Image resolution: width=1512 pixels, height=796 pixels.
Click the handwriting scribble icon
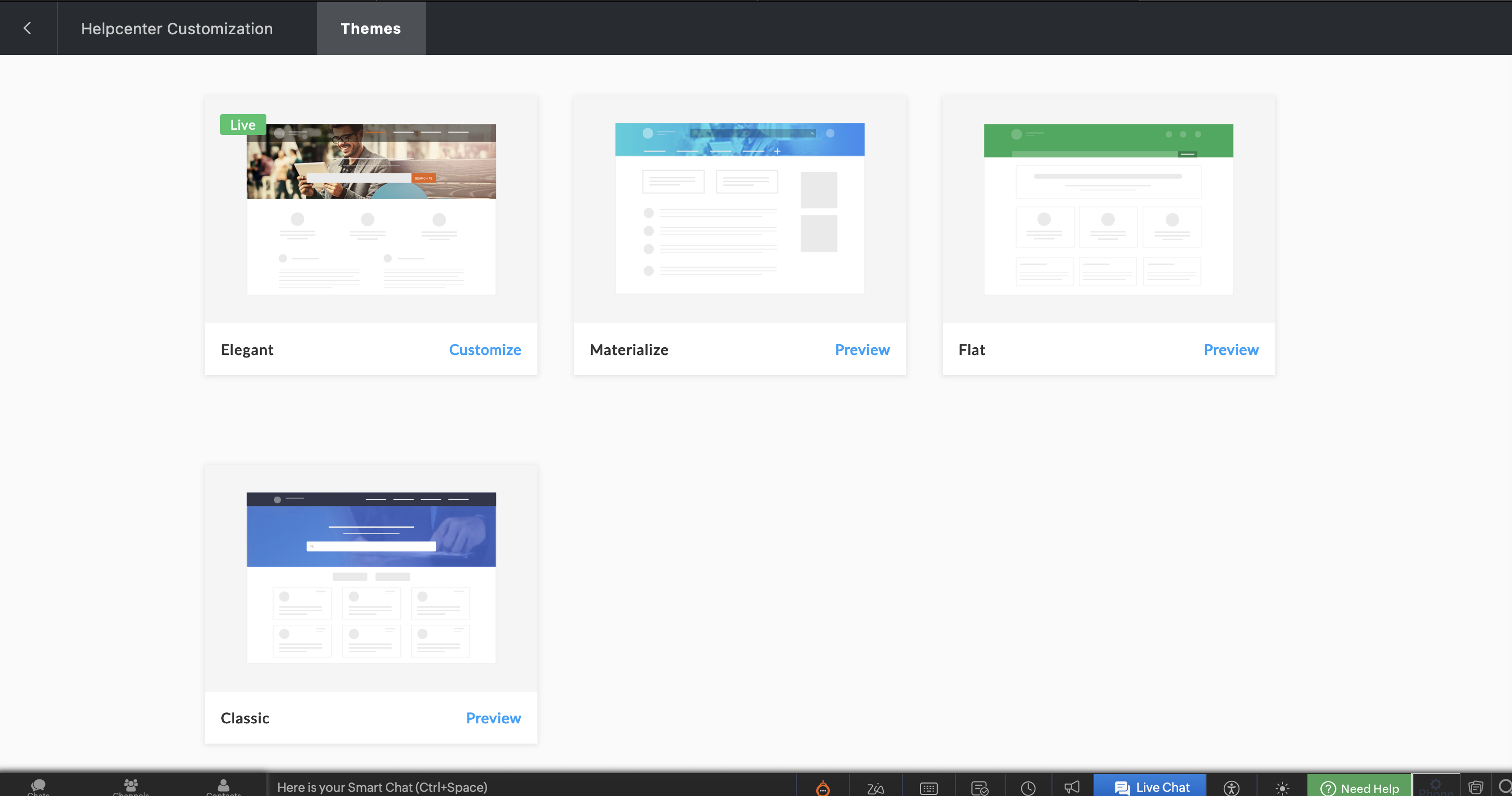875,788
